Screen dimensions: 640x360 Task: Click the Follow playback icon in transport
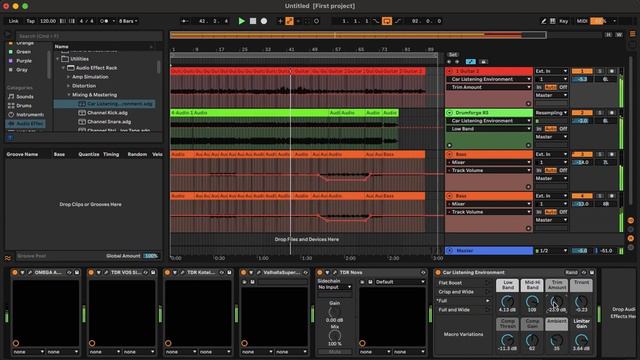coord(184,21)
